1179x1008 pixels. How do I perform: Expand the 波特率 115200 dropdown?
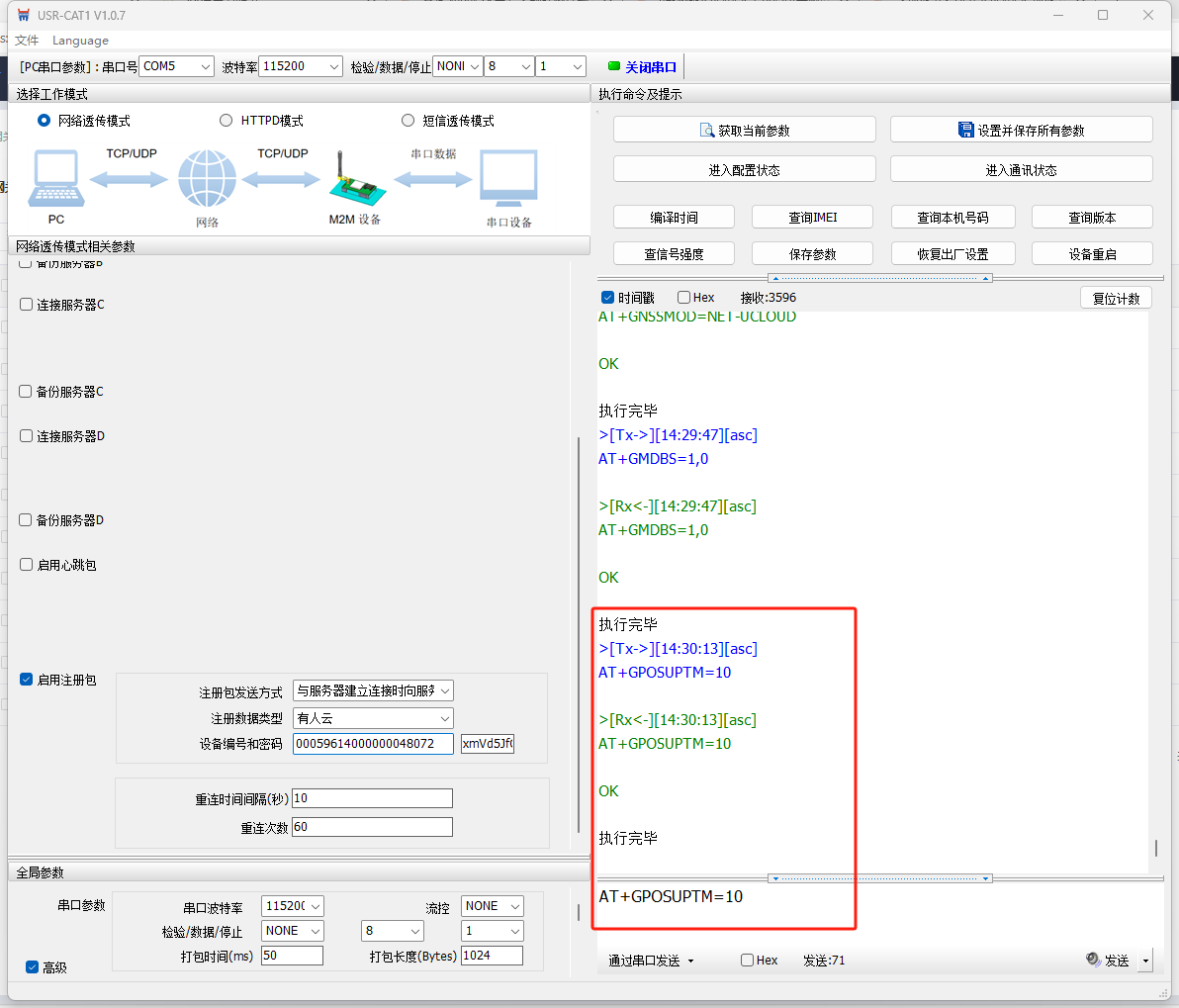(302, 66)
